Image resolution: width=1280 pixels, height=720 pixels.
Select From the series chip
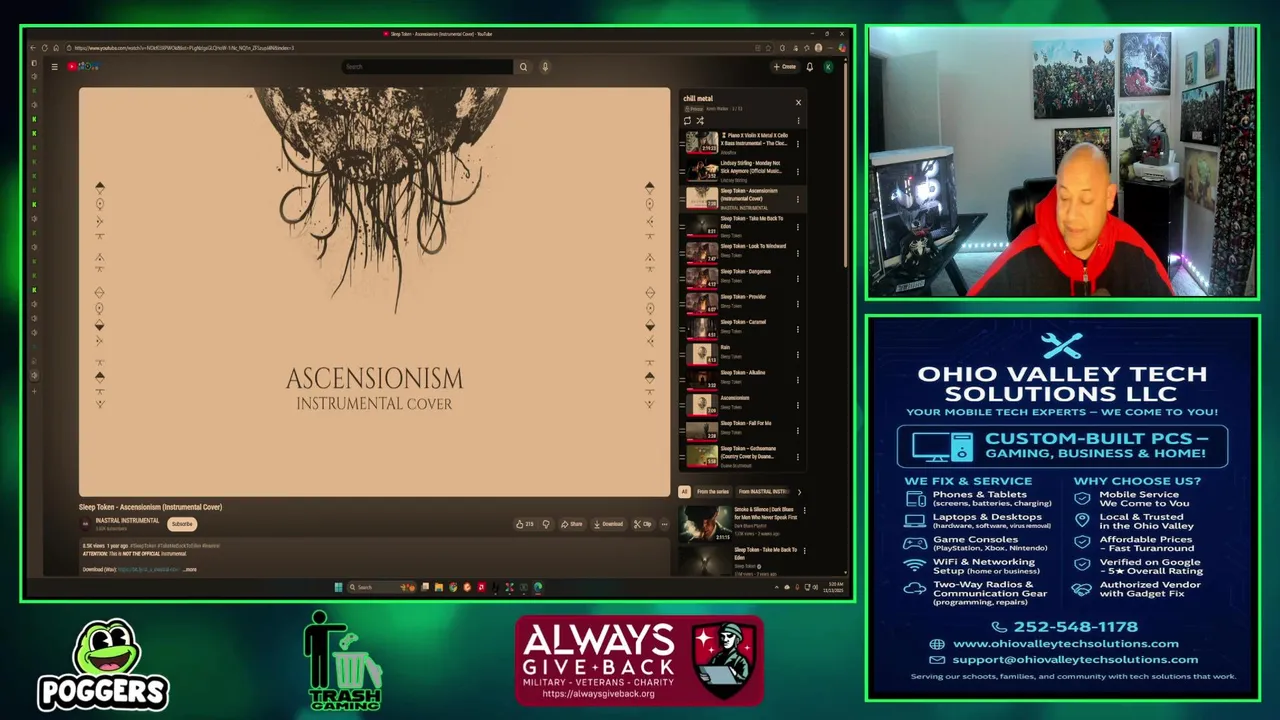[713, 492]
